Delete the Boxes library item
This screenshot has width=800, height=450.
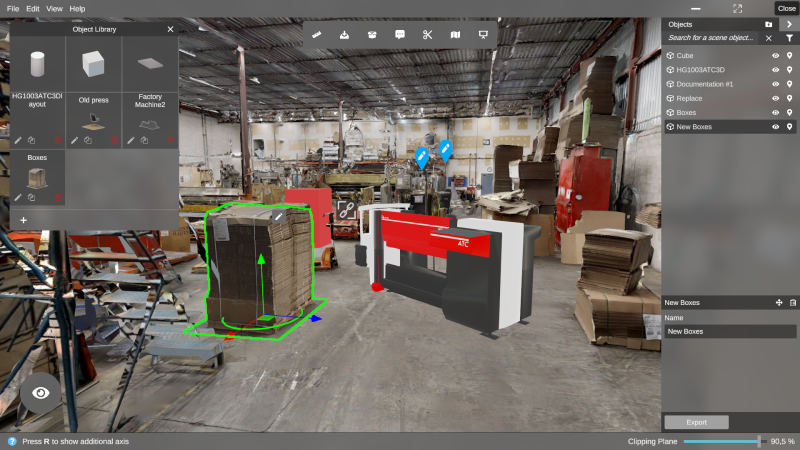tap(58, 197)
